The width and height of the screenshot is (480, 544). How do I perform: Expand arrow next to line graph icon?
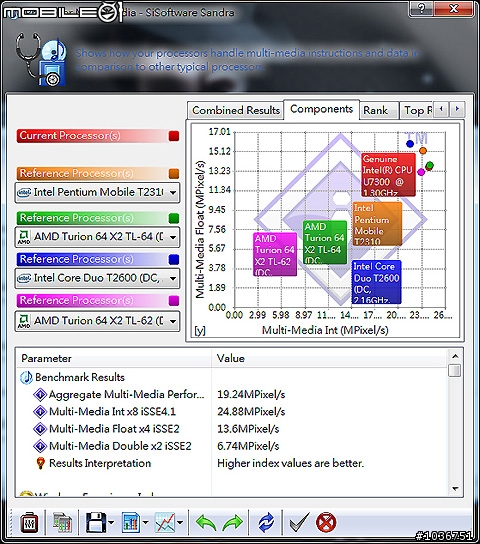click(180, 522)
